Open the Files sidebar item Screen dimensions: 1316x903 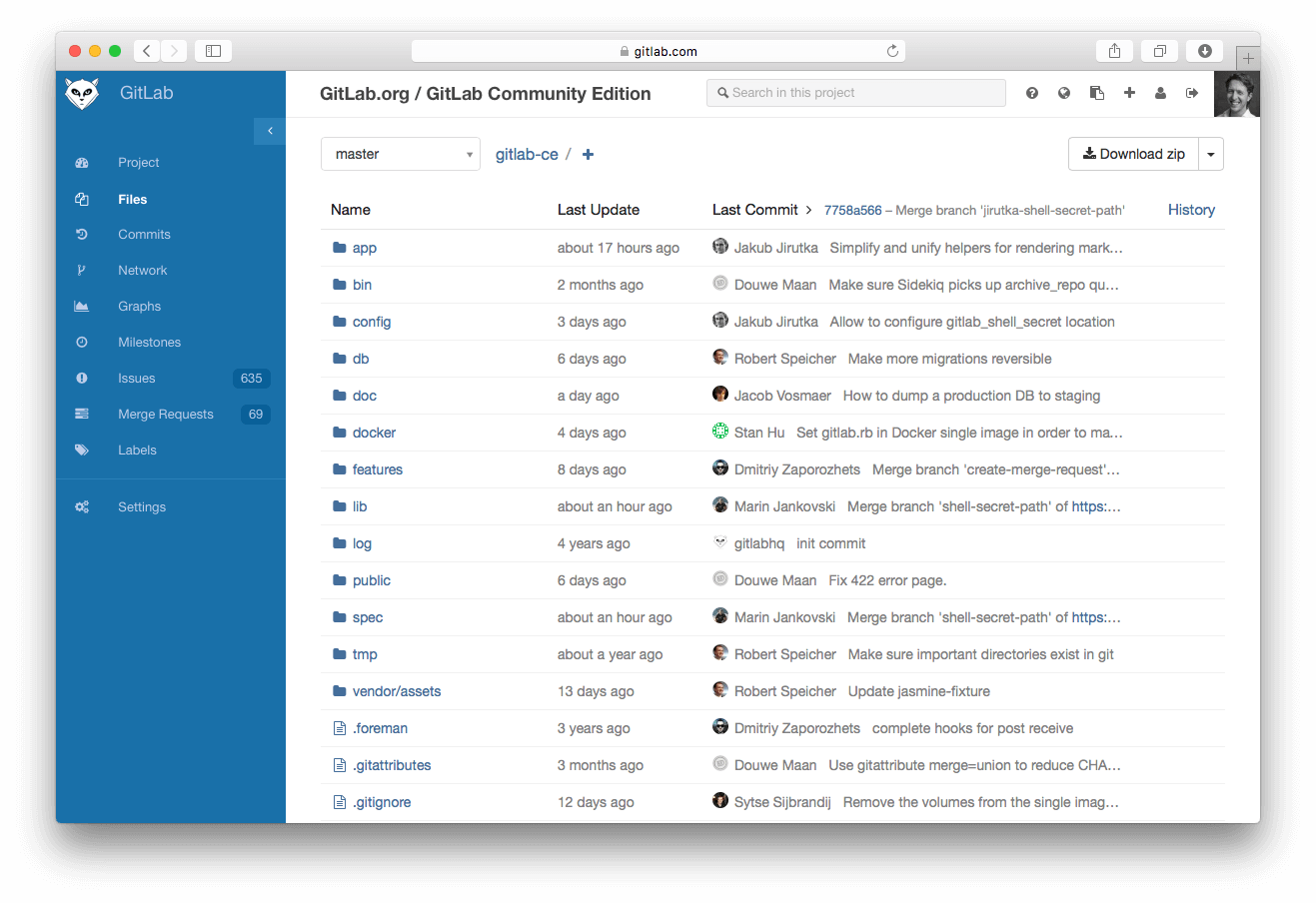point(132,199)
